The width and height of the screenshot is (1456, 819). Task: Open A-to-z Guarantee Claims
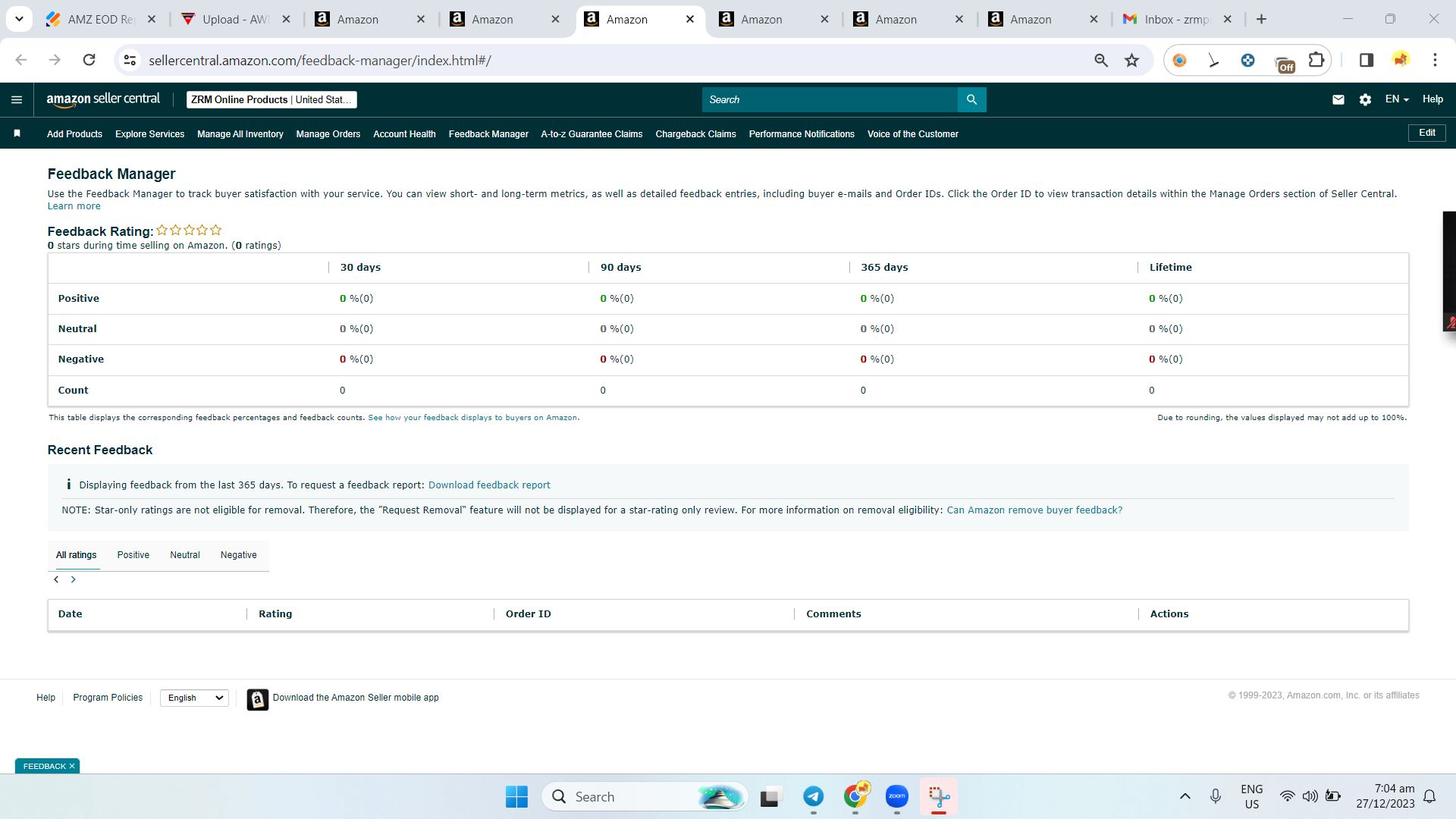(591, 134)
